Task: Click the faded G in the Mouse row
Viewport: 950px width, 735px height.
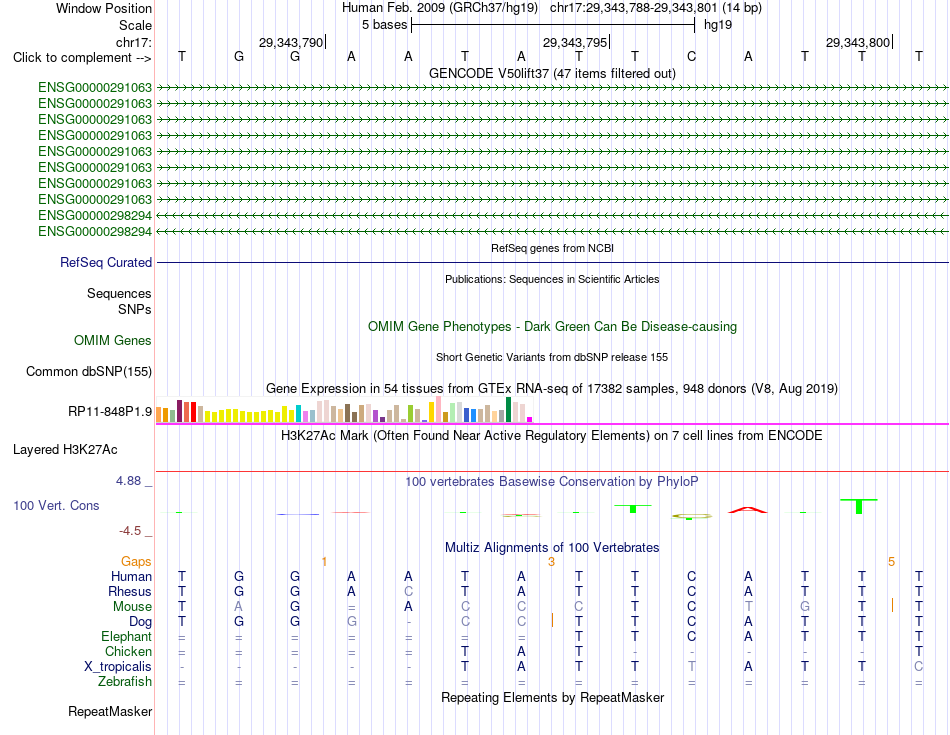Action: tap(805, 607)
